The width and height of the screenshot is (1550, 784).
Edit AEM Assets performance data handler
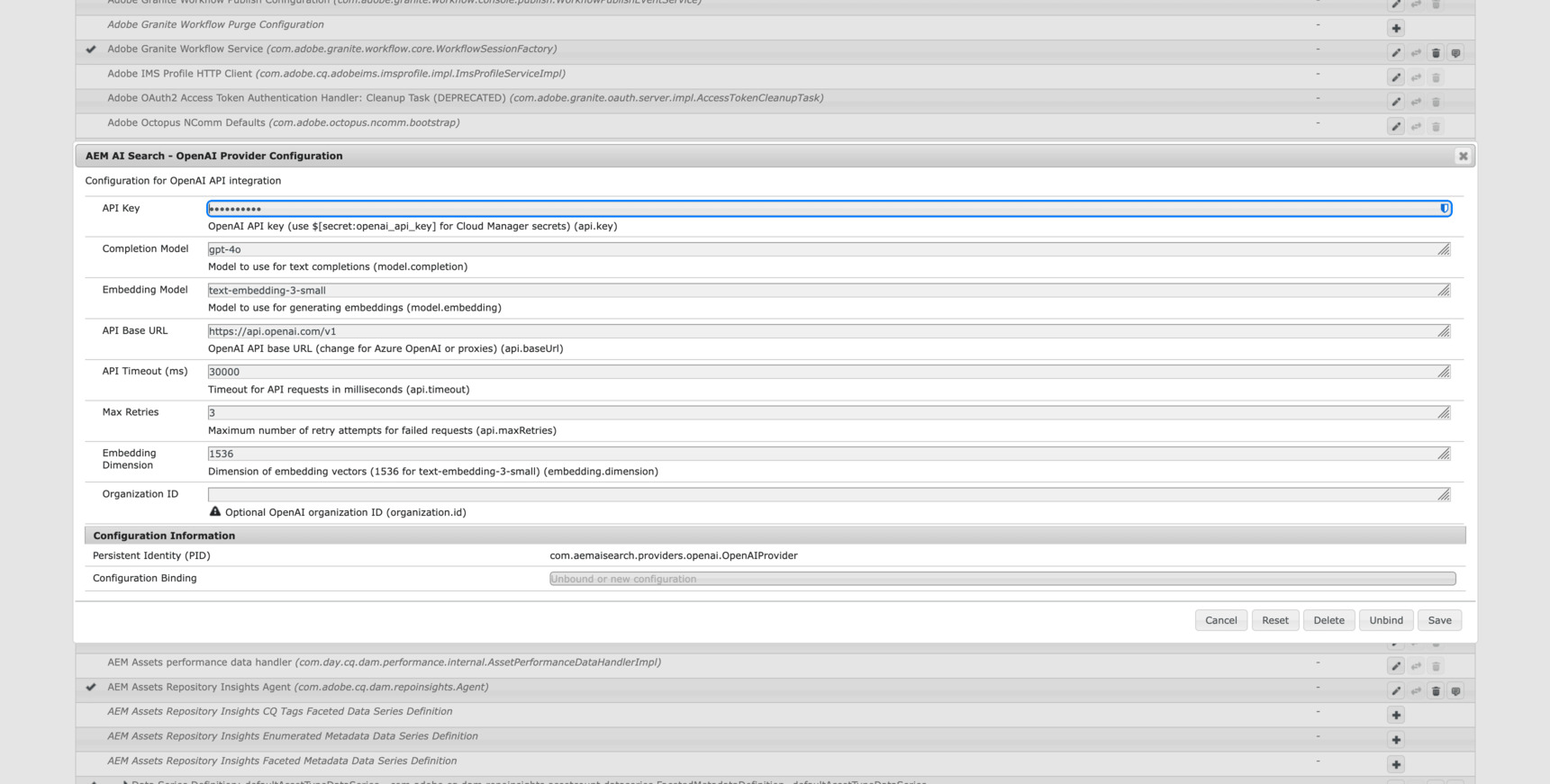(x=1396, y=666)
